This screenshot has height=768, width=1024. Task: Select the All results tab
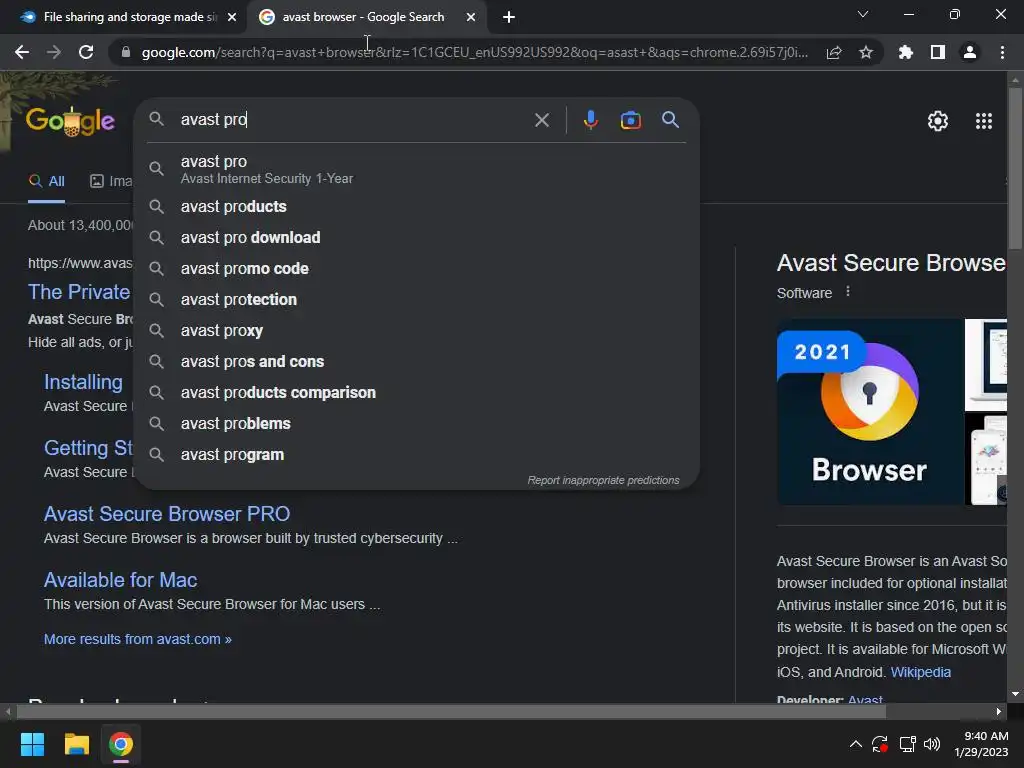tap(46, 181)
